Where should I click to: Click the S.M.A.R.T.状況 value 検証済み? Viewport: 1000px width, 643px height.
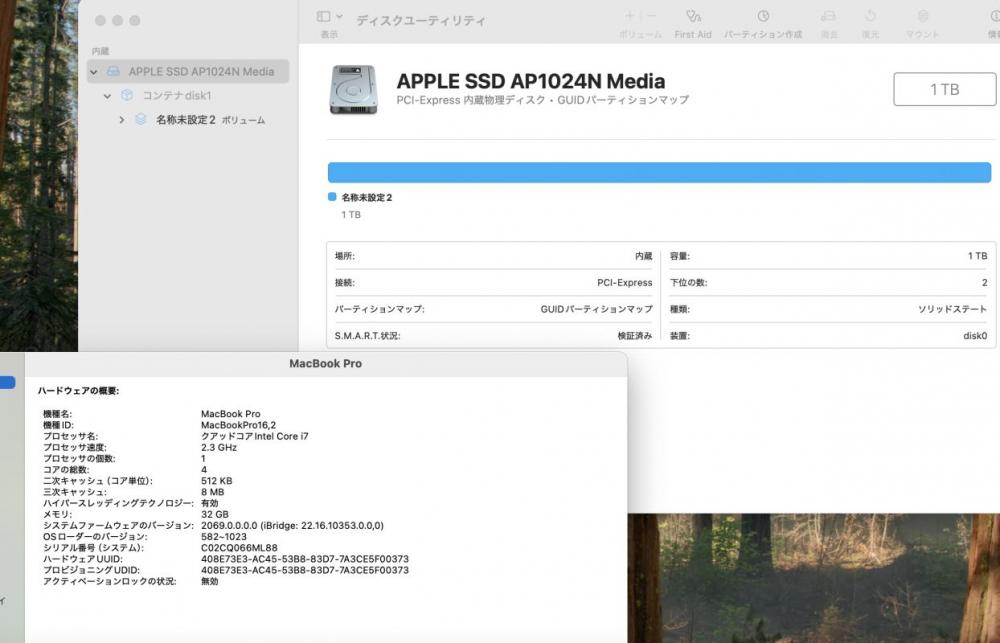coord(635,336)
